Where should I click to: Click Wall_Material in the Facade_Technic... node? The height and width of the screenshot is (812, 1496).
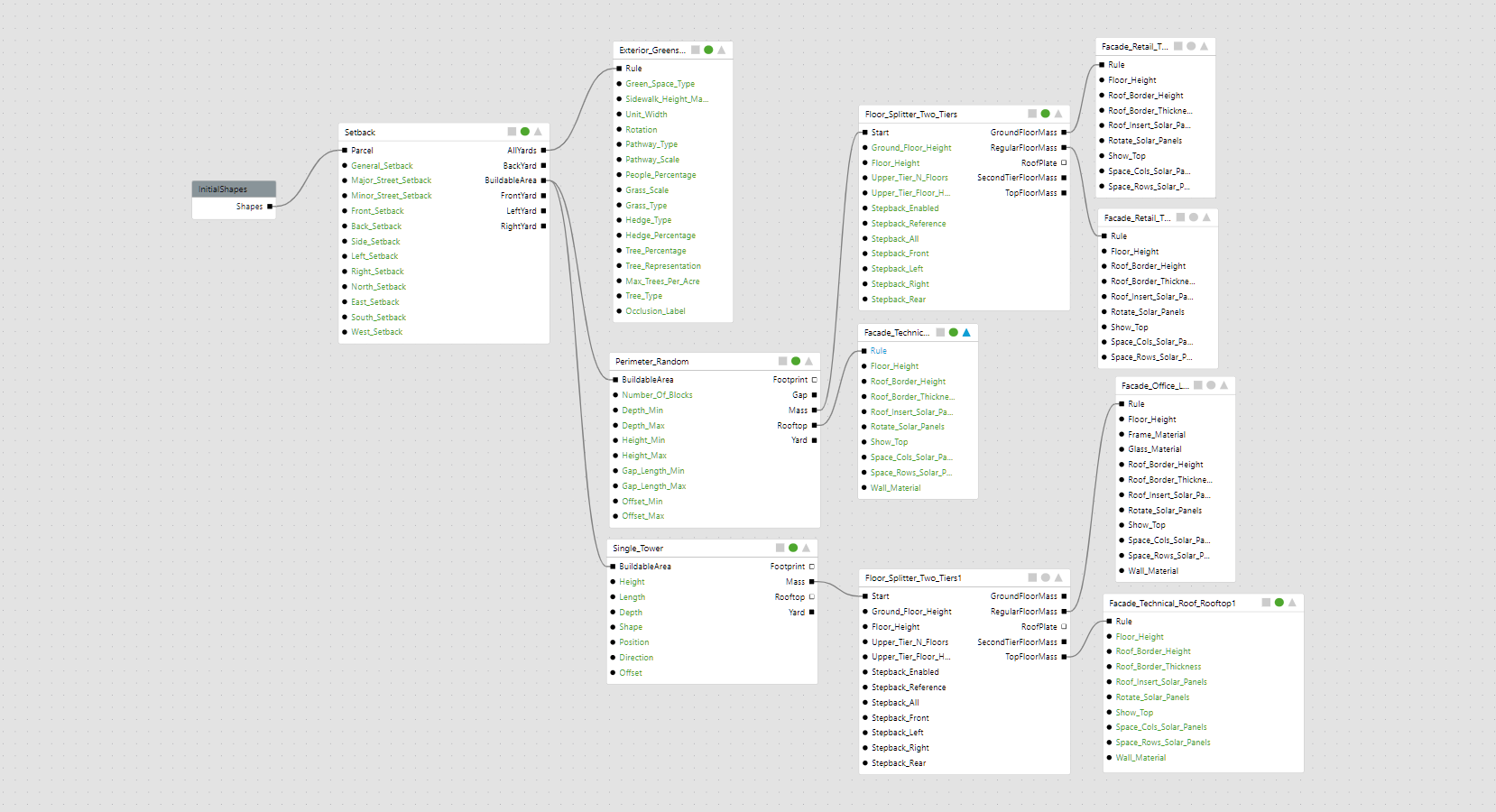(x=896, y=488)
